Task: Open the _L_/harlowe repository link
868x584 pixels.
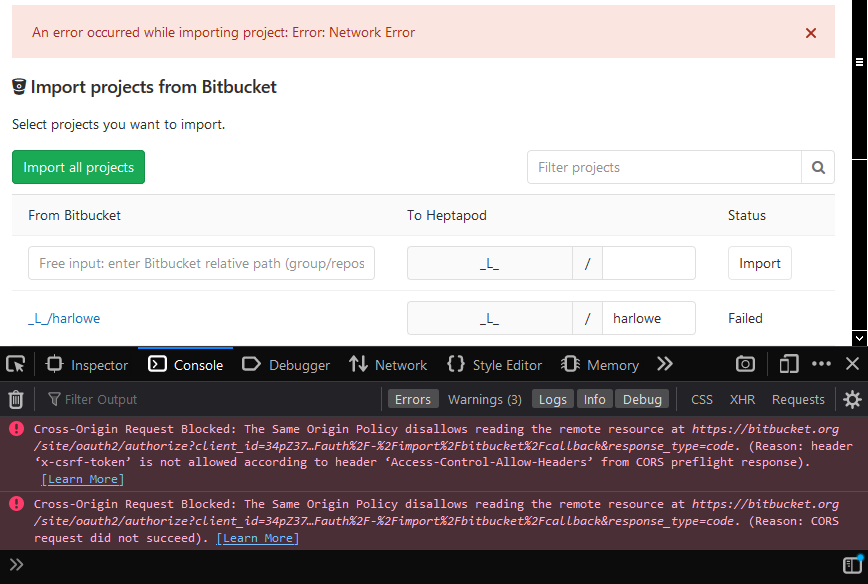Action: [x=64, y=318]
